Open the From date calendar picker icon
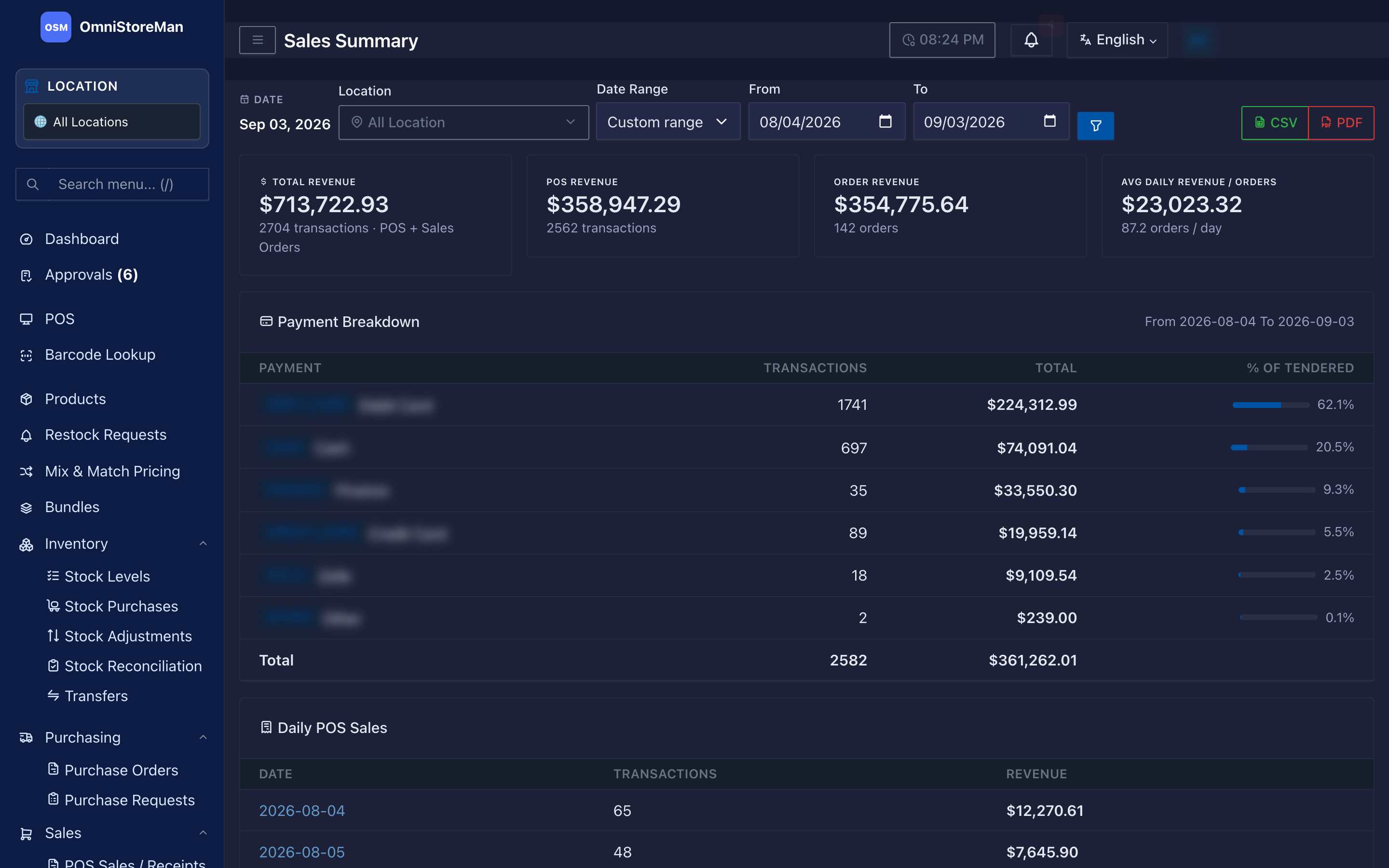The height and width of the screenshot is (868, 1389). pyautogui.click(x=885, y=121)
